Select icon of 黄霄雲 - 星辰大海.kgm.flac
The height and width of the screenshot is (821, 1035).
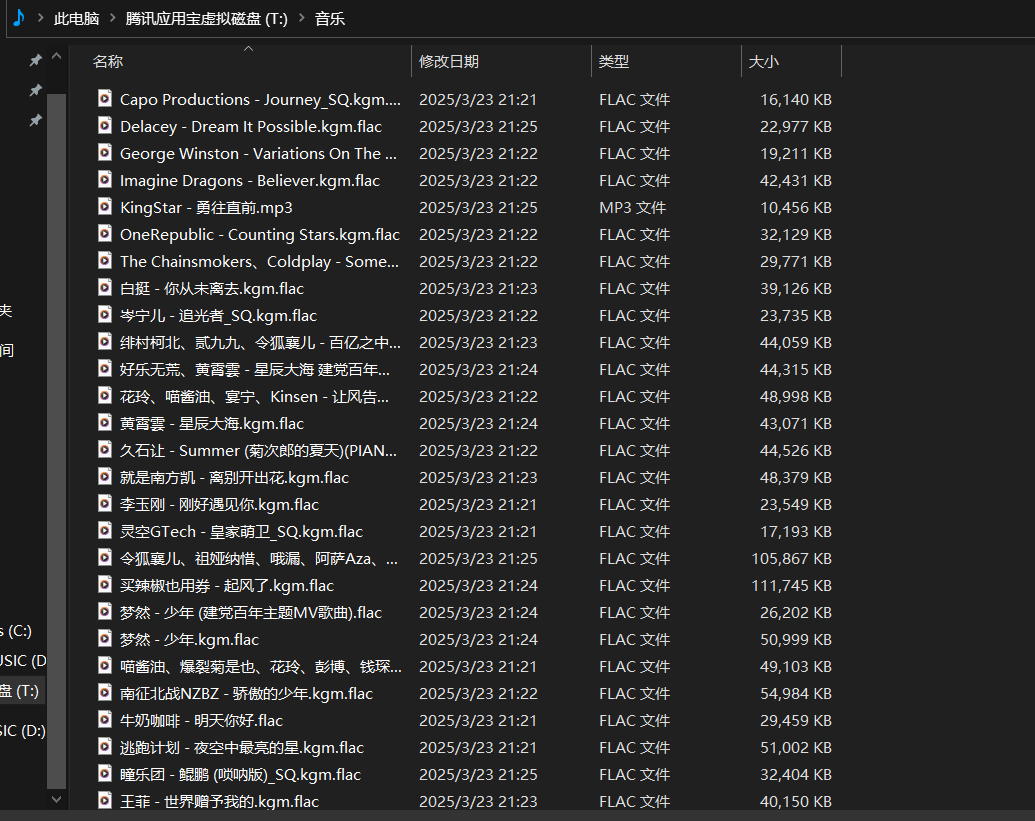pyautogui.click(x=104, y=423)
